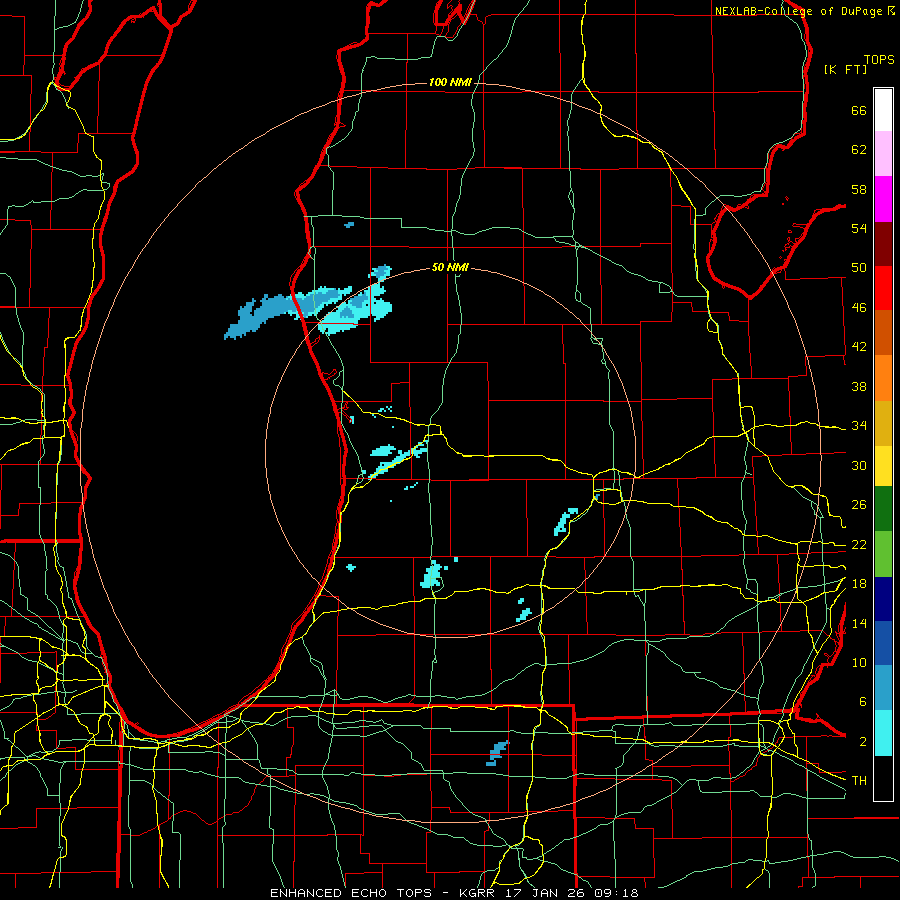Click the legend value "18"
The height and width of the screenshot is (900, 900).
pyautogui.click(x=859, y=584)
